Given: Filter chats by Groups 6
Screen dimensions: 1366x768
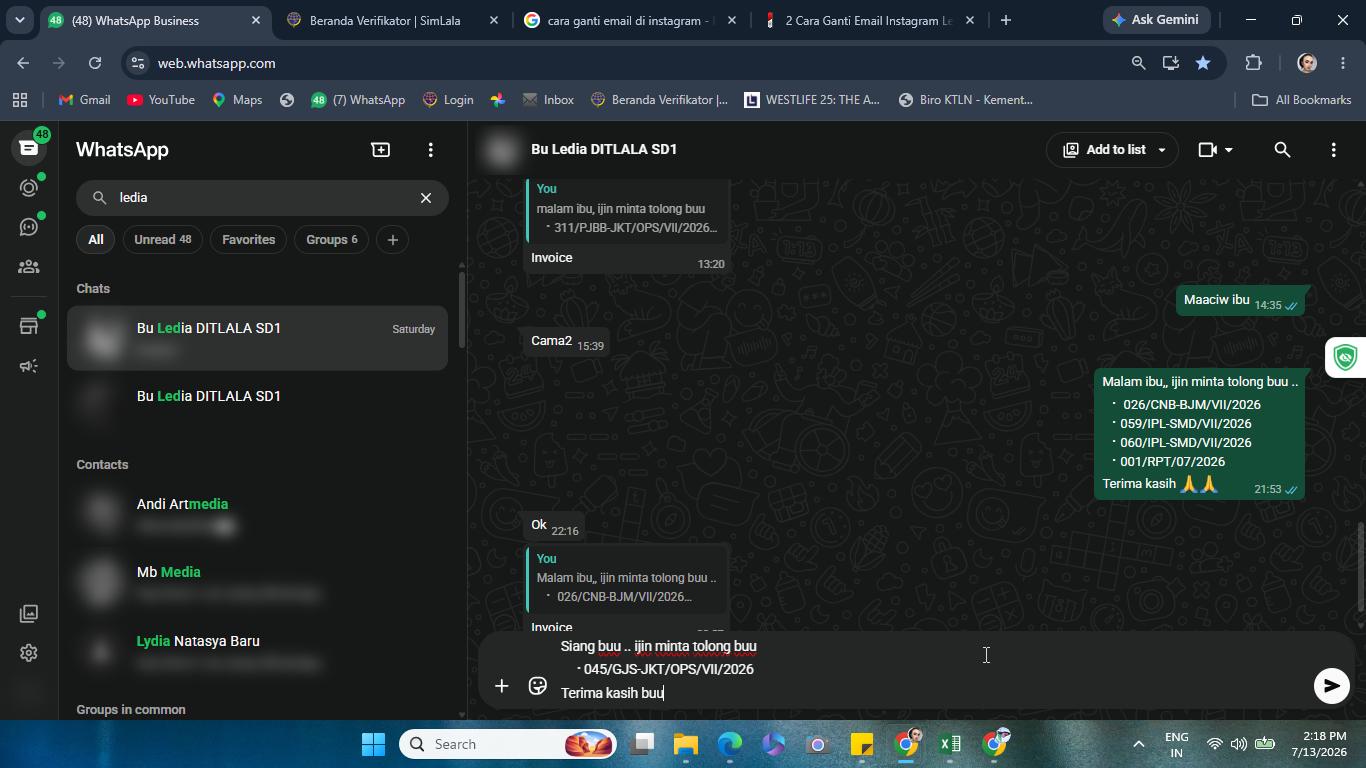Looking at the screenshot, I should (x=332, y=240).
